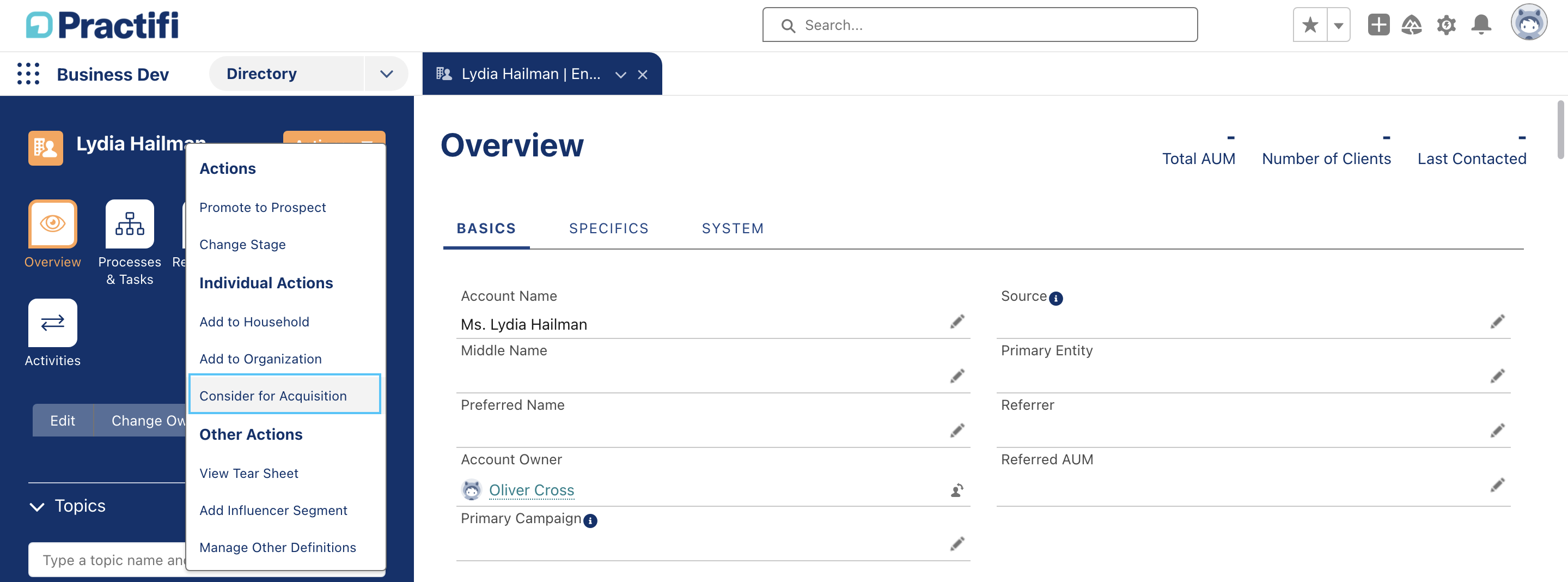
Task: Click the Edit button
Action: click(63, 420)
